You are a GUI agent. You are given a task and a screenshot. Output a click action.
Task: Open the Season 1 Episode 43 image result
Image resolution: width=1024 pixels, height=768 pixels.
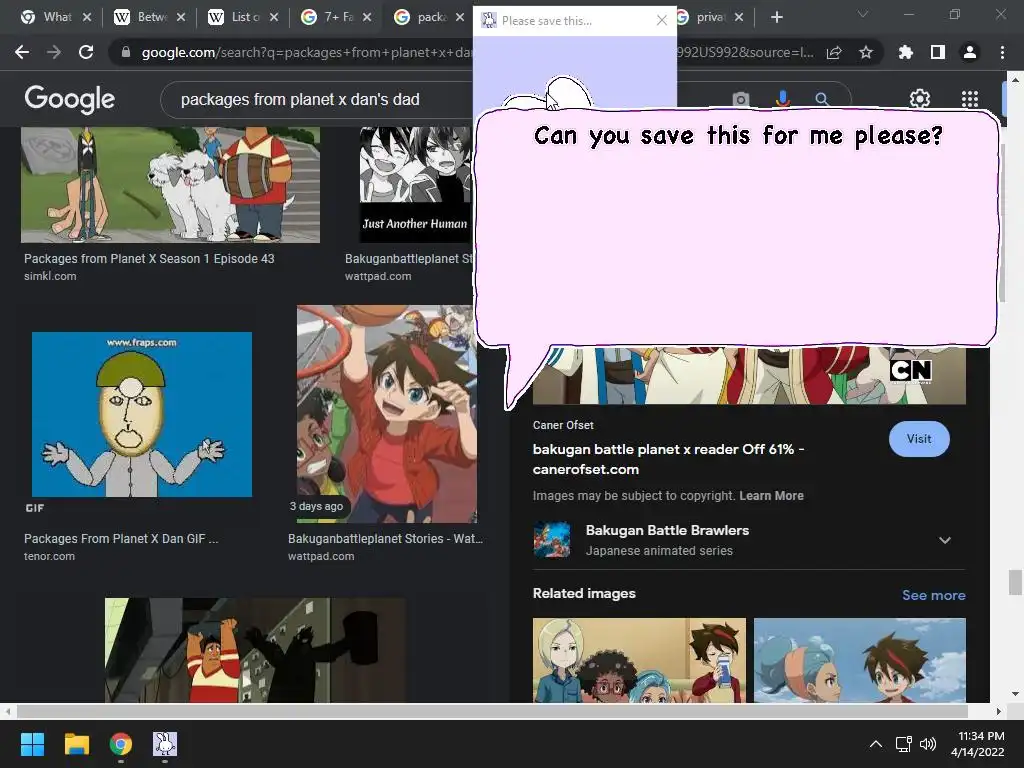pyautogui.click(x=170, y=185)
